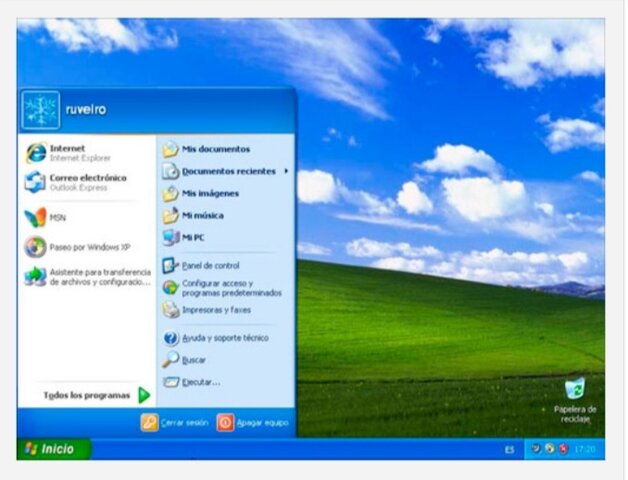
Task: Click the Documentos recientes label text
Action: [229, 171]
